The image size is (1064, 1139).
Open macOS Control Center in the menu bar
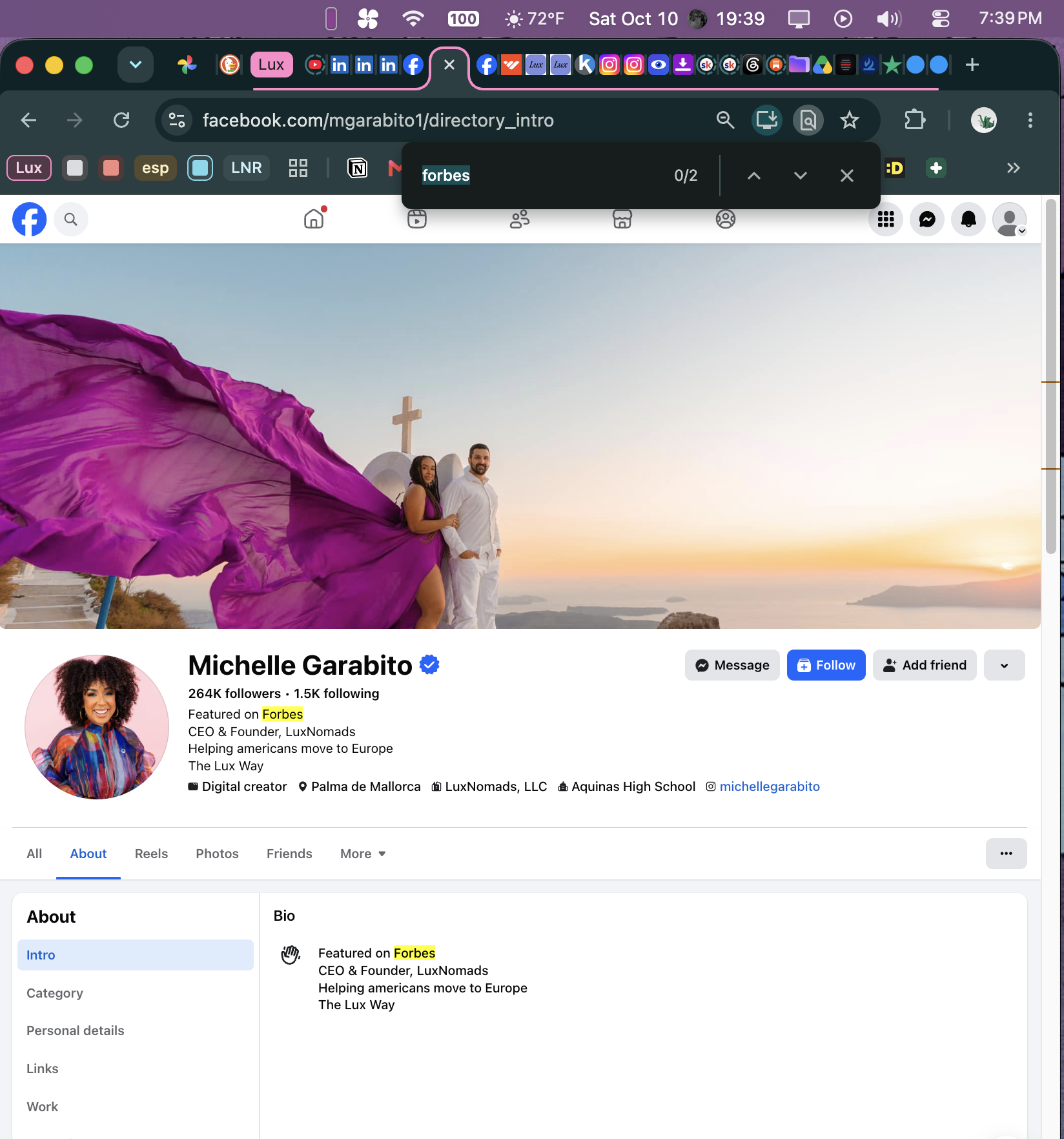tap(941, 19)
